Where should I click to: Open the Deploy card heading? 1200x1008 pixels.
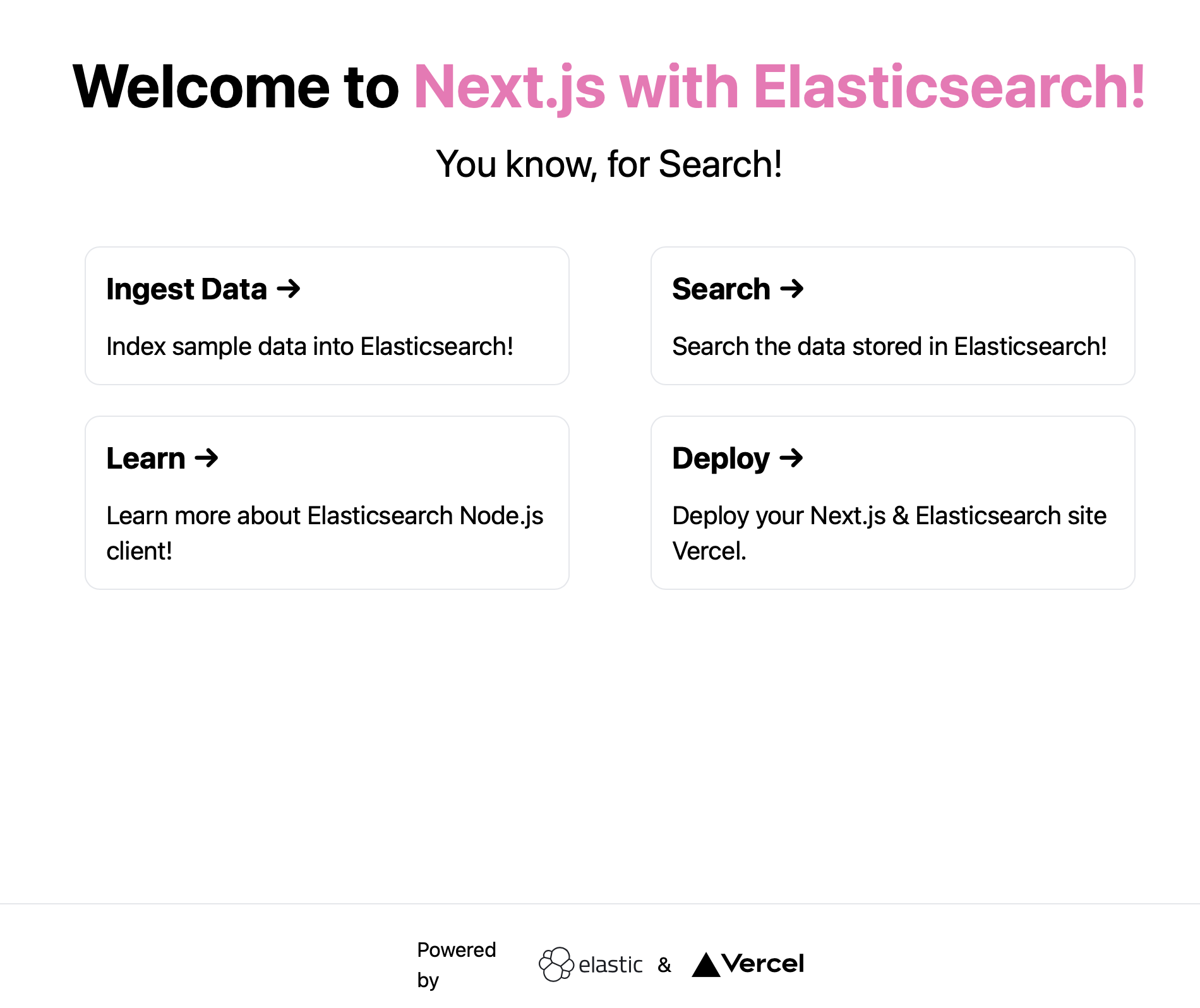coord(721,459)
